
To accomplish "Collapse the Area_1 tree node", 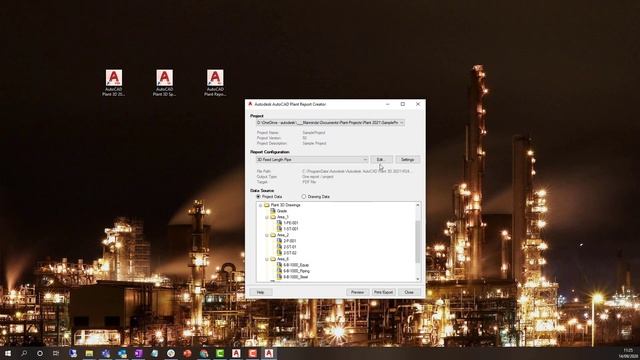I will pyautogui.click(x=267, y=218).
